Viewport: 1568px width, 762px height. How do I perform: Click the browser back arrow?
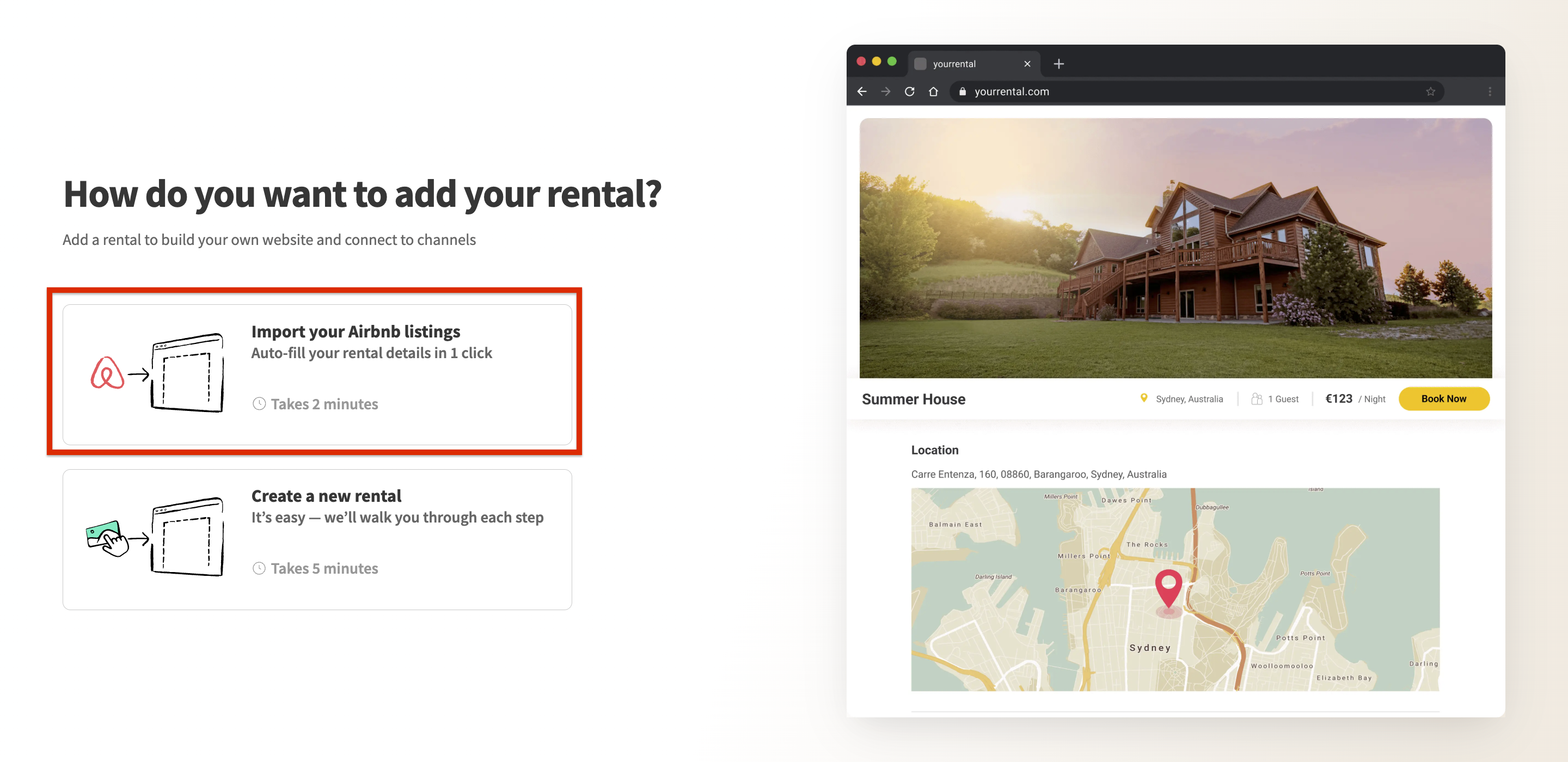click(x=862, y=91)
